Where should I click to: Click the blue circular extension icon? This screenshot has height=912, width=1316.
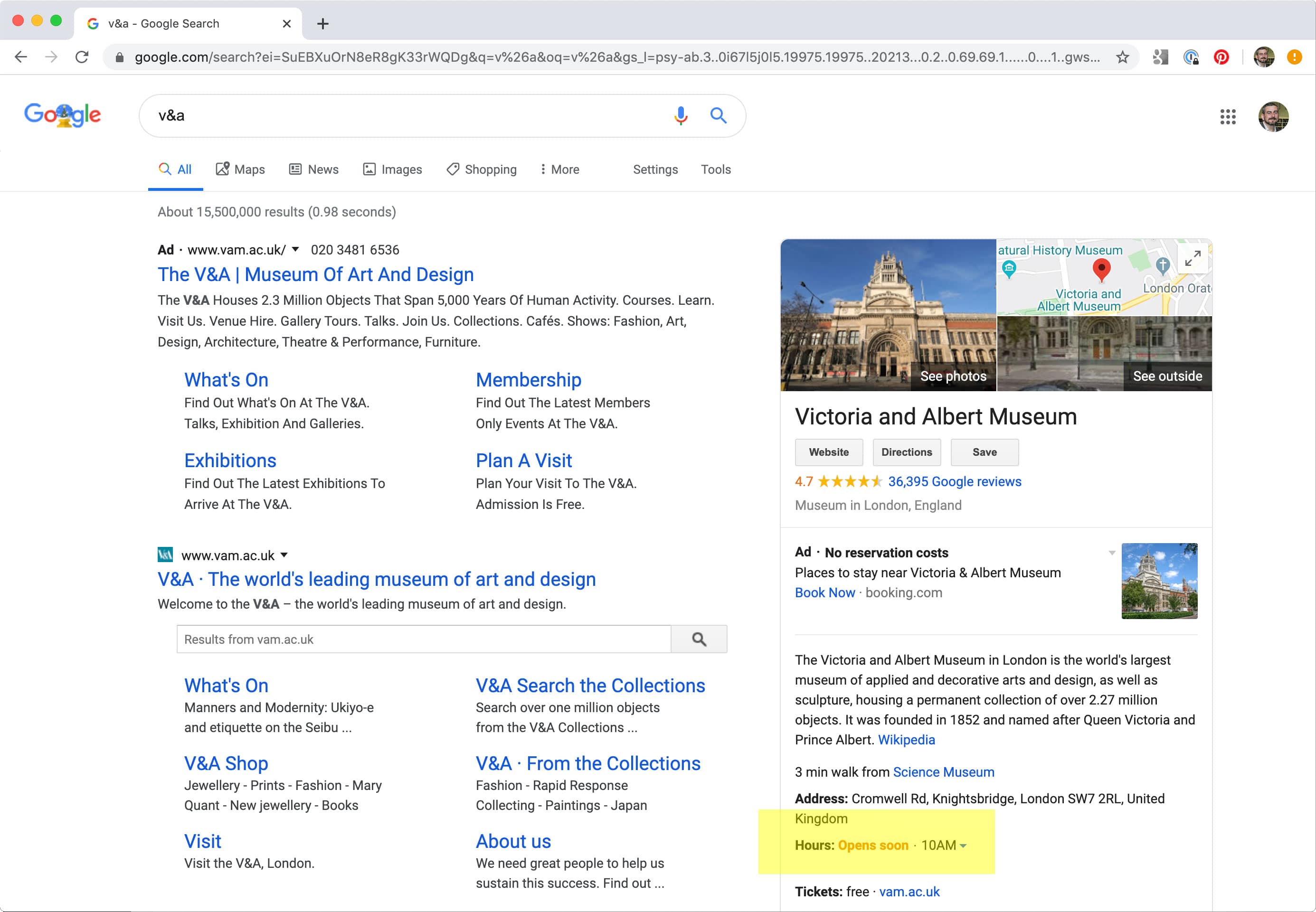pos(1191,57)
